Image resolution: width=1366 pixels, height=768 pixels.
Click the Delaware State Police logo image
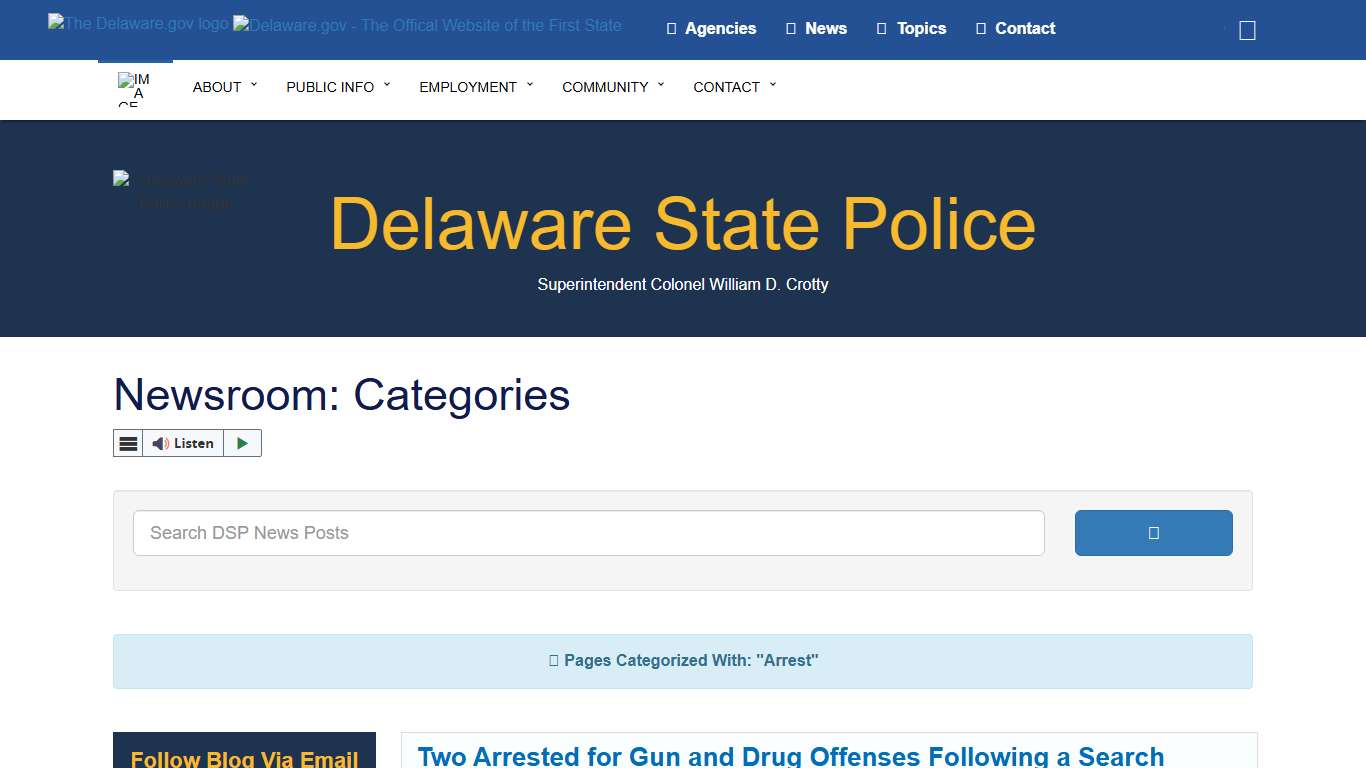181,190
